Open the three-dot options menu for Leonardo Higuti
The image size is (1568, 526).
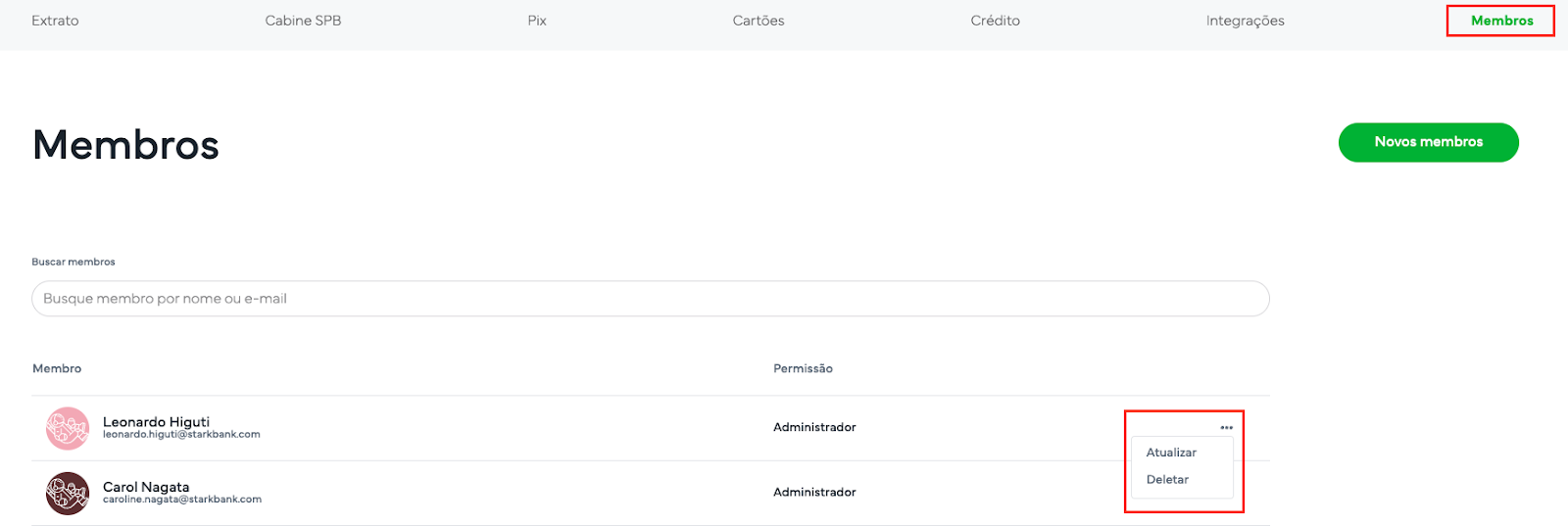pyautogui.click(x=1226, y=428)
